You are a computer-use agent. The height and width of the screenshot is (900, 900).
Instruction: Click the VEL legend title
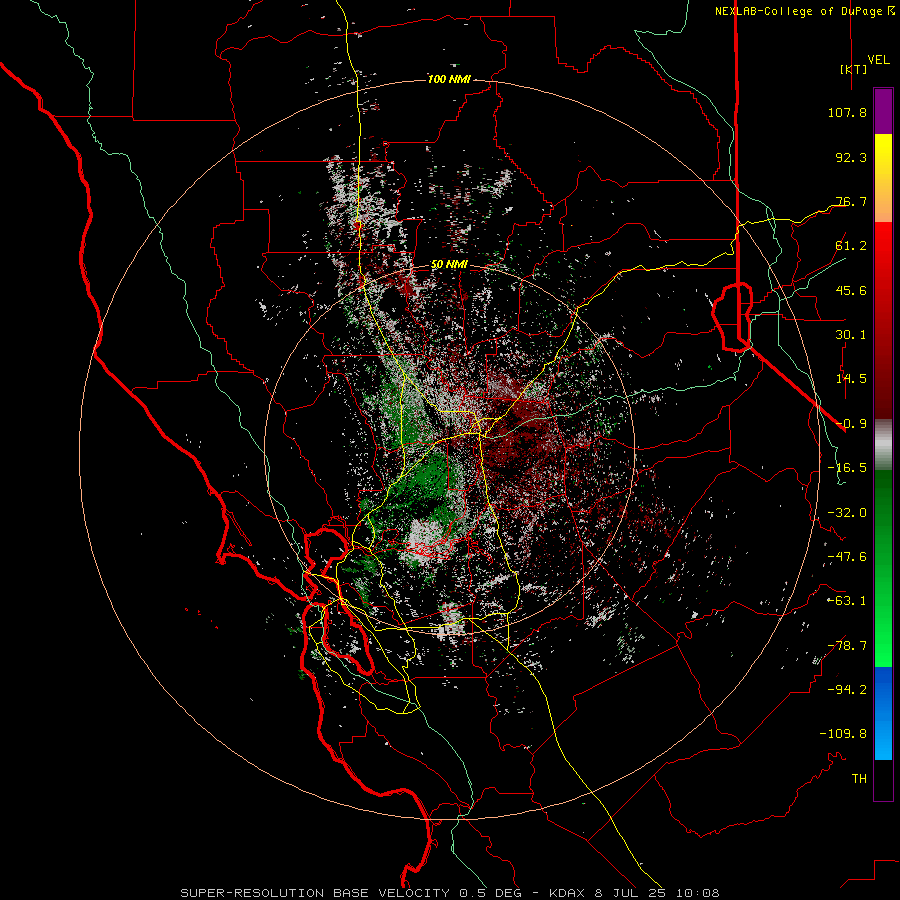878,60
